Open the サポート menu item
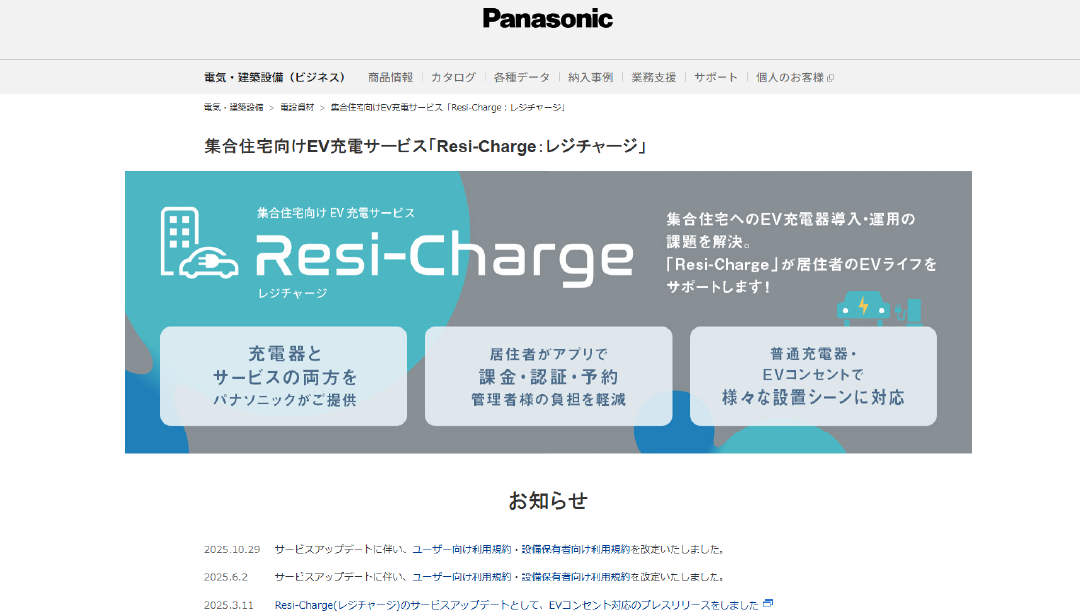Viewport: 1080px width, 611px height. pos(716,76)
